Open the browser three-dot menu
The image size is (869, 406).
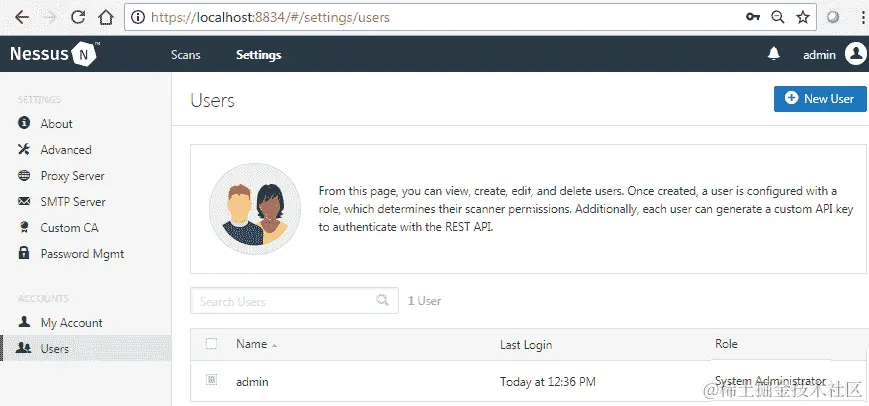[863, 18]
